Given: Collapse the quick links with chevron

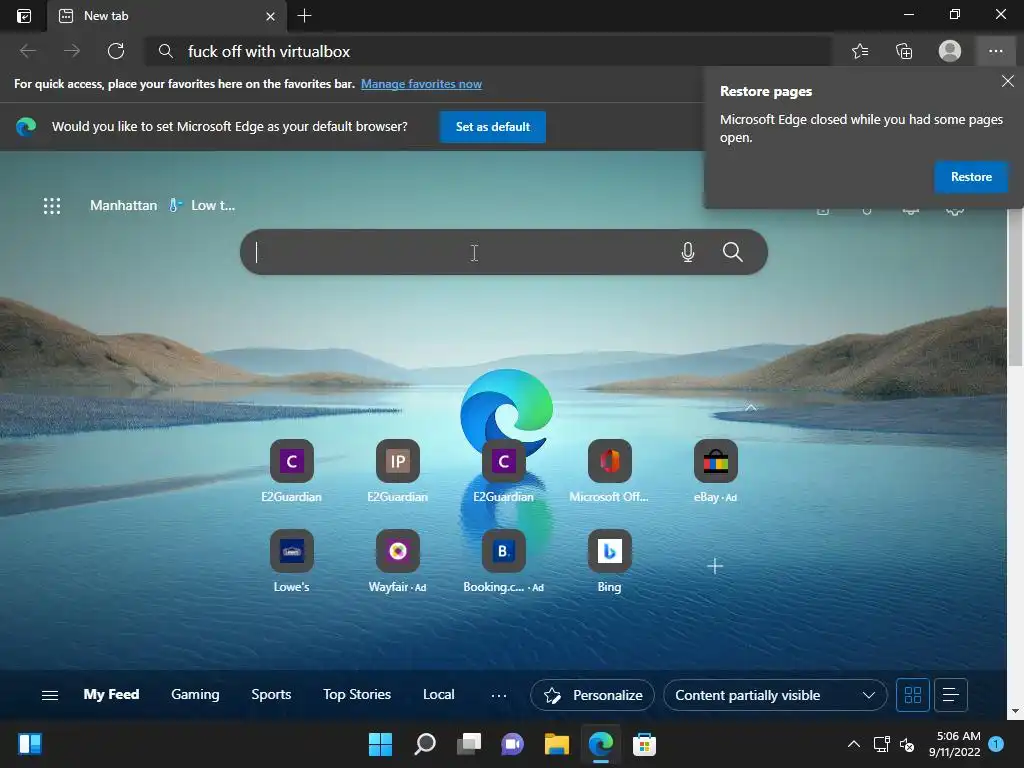Looking at the screenshot, I should [x=751, y=408].
